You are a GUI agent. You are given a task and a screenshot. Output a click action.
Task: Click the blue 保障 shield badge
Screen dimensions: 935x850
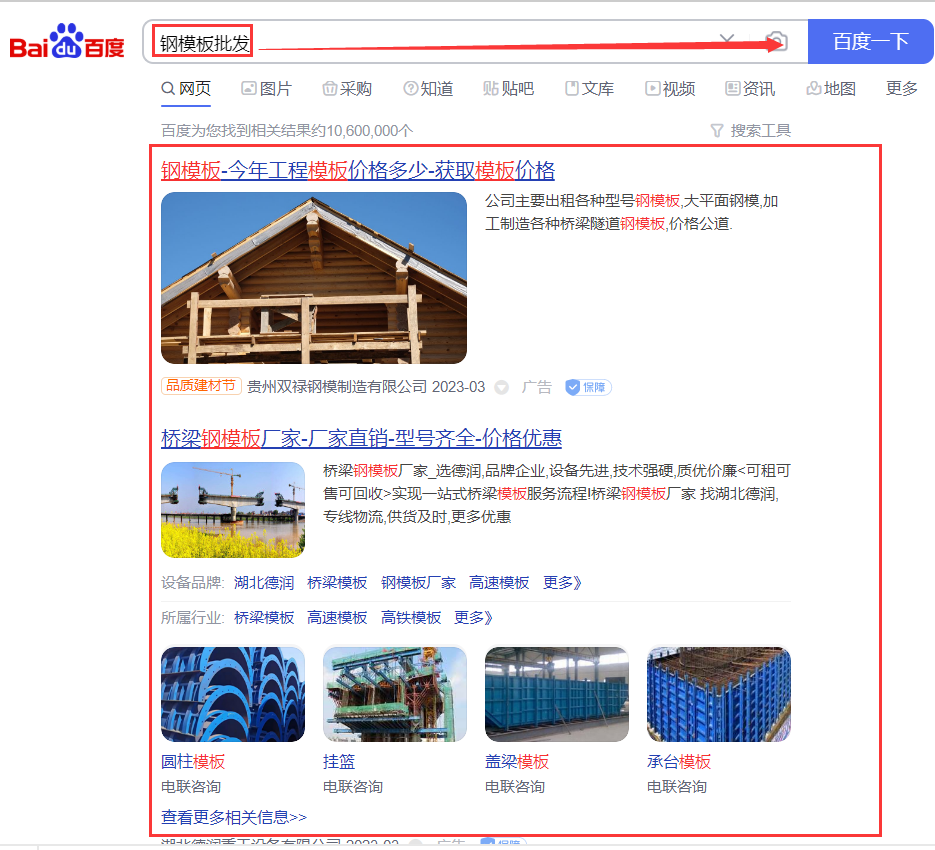588,387
